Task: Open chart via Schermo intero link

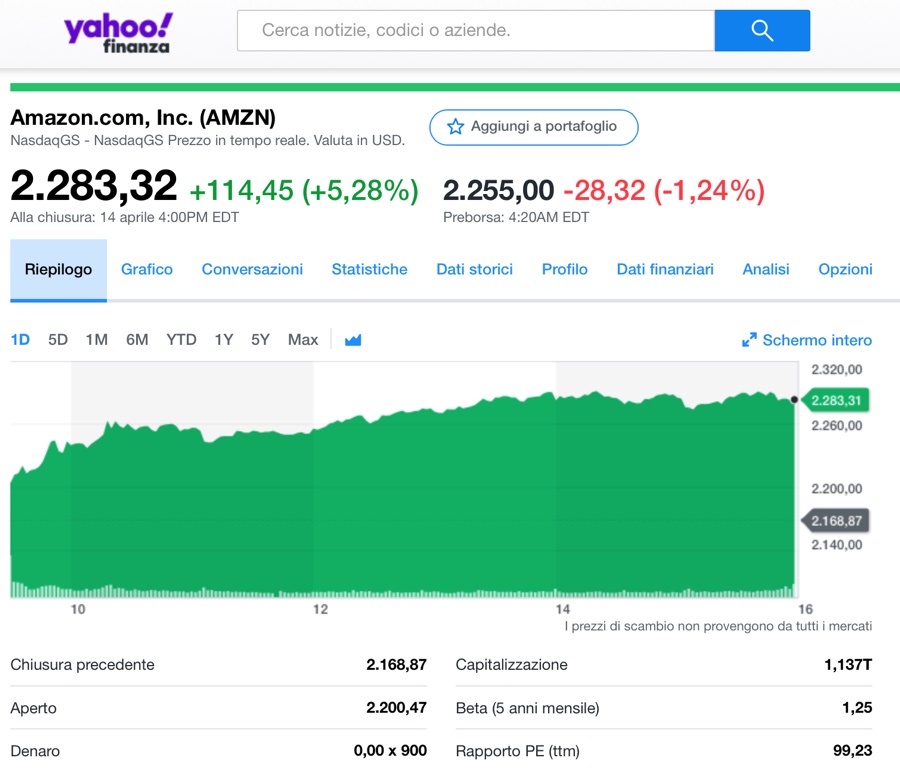Action: point(817,340)
